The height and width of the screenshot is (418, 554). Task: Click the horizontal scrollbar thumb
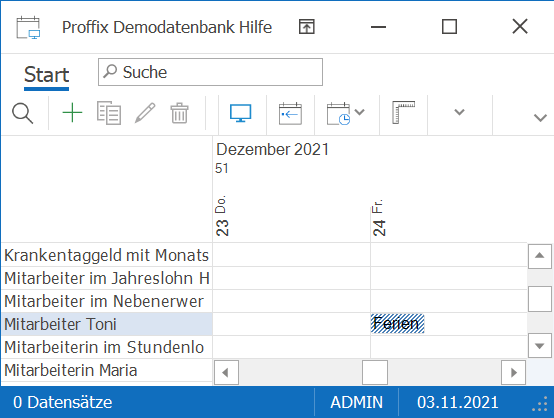[x=375, y=372]
